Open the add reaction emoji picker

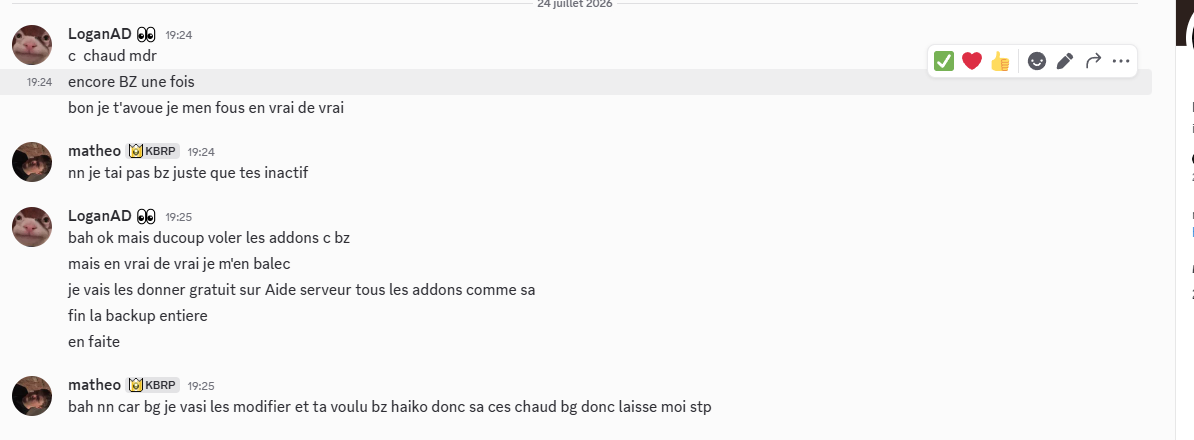pos(1036,62)
